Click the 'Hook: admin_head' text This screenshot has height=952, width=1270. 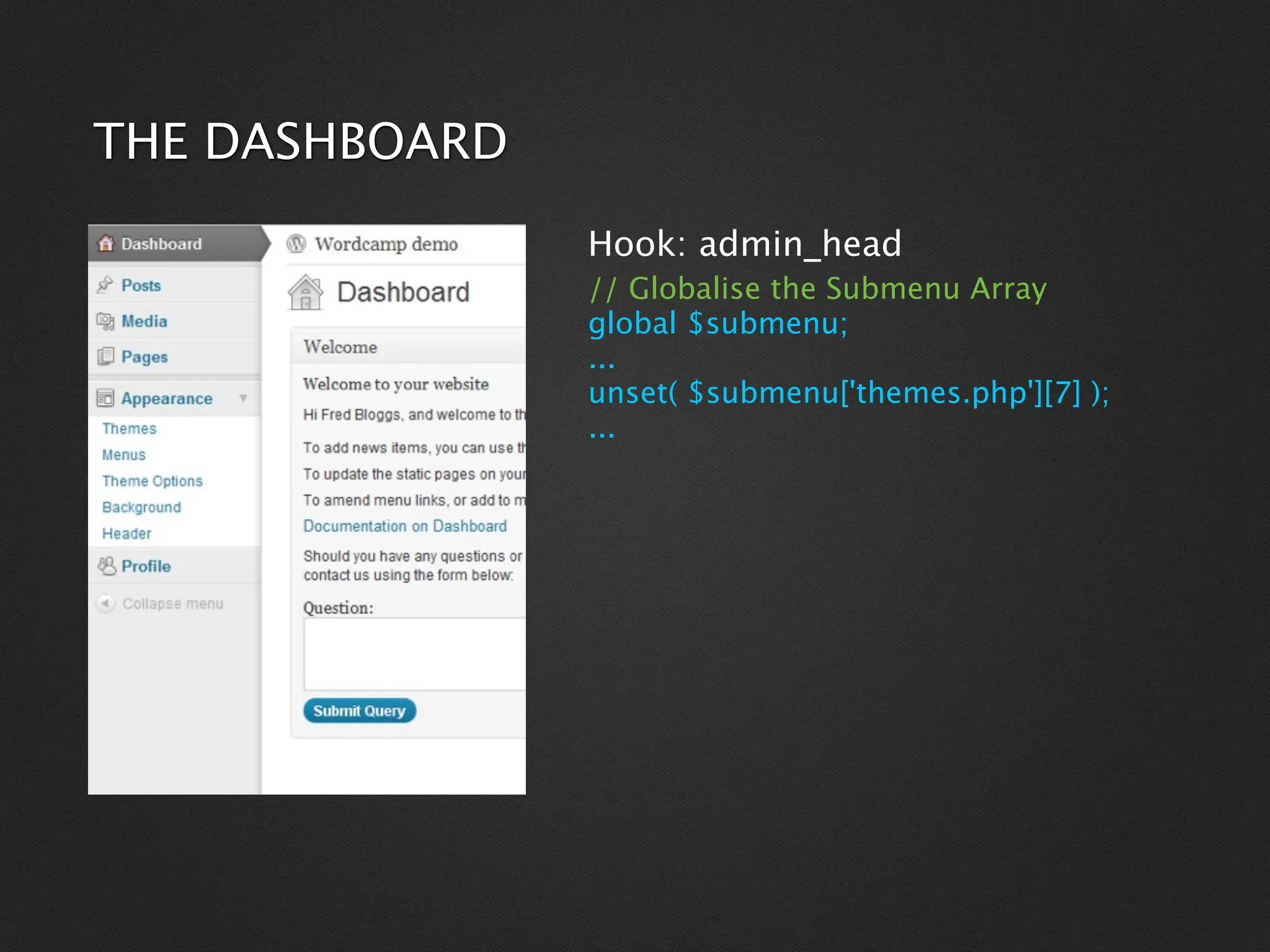[x=745, y=244]
